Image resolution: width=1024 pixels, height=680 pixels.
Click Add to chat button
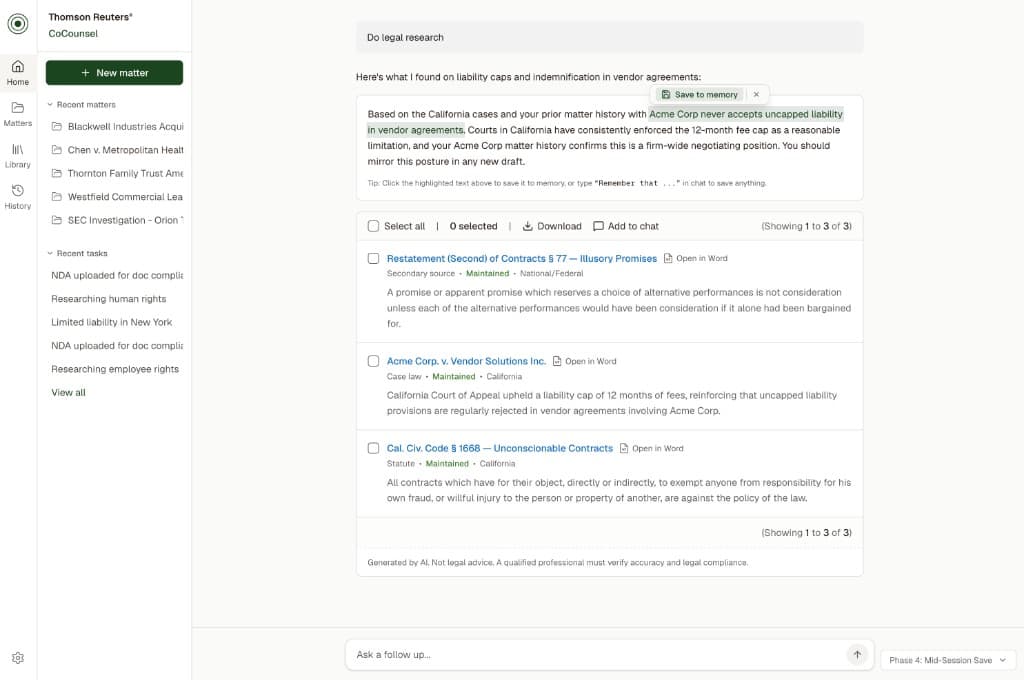click(x=626, y=226)
